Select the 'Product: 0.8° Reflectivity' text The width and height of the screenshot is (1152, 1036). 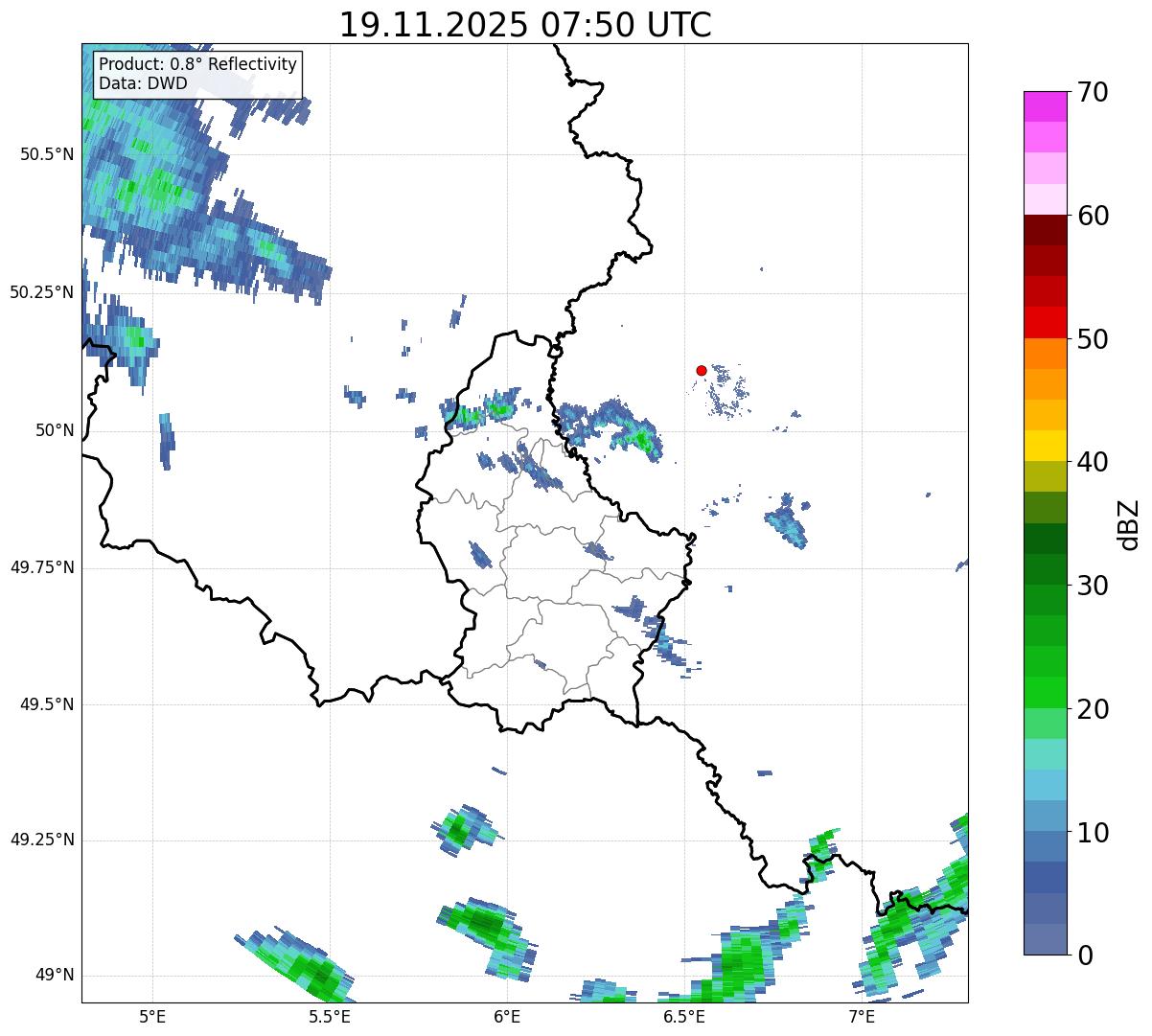[198, 64]
